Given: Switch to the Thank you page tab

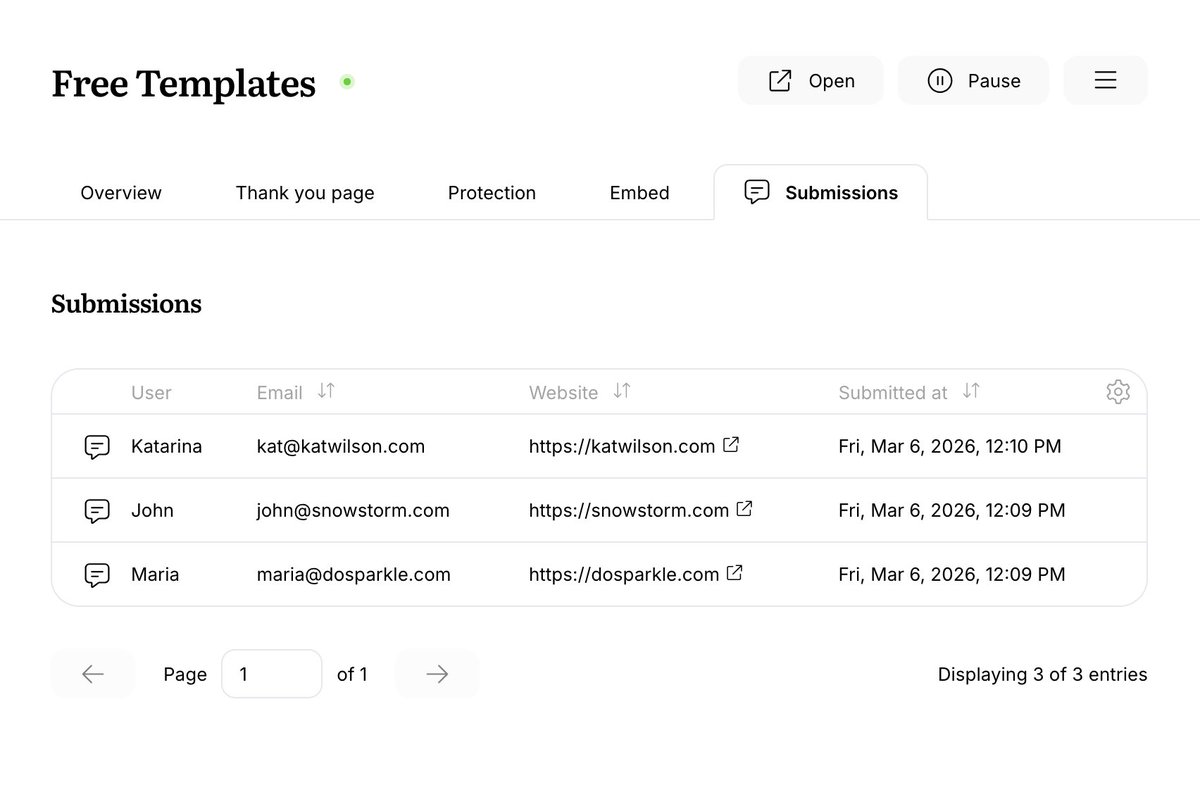Looking at the screenshot, I should pos(305,193).
